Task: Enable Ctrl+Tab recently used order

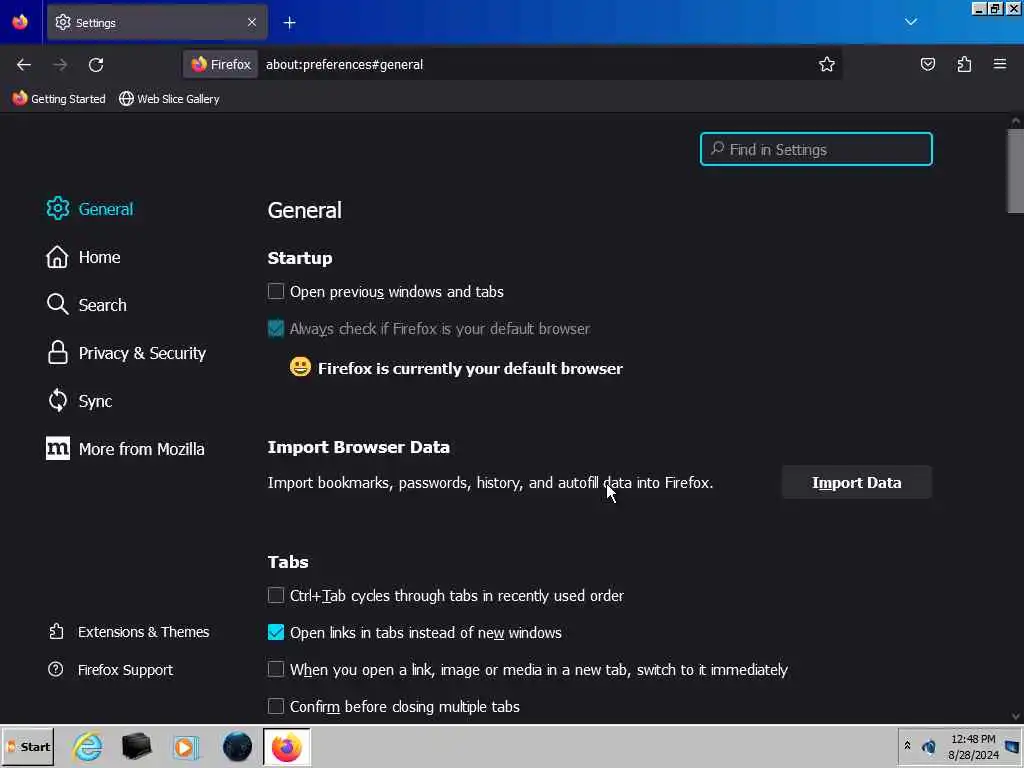Action: (x=276, y=596)
